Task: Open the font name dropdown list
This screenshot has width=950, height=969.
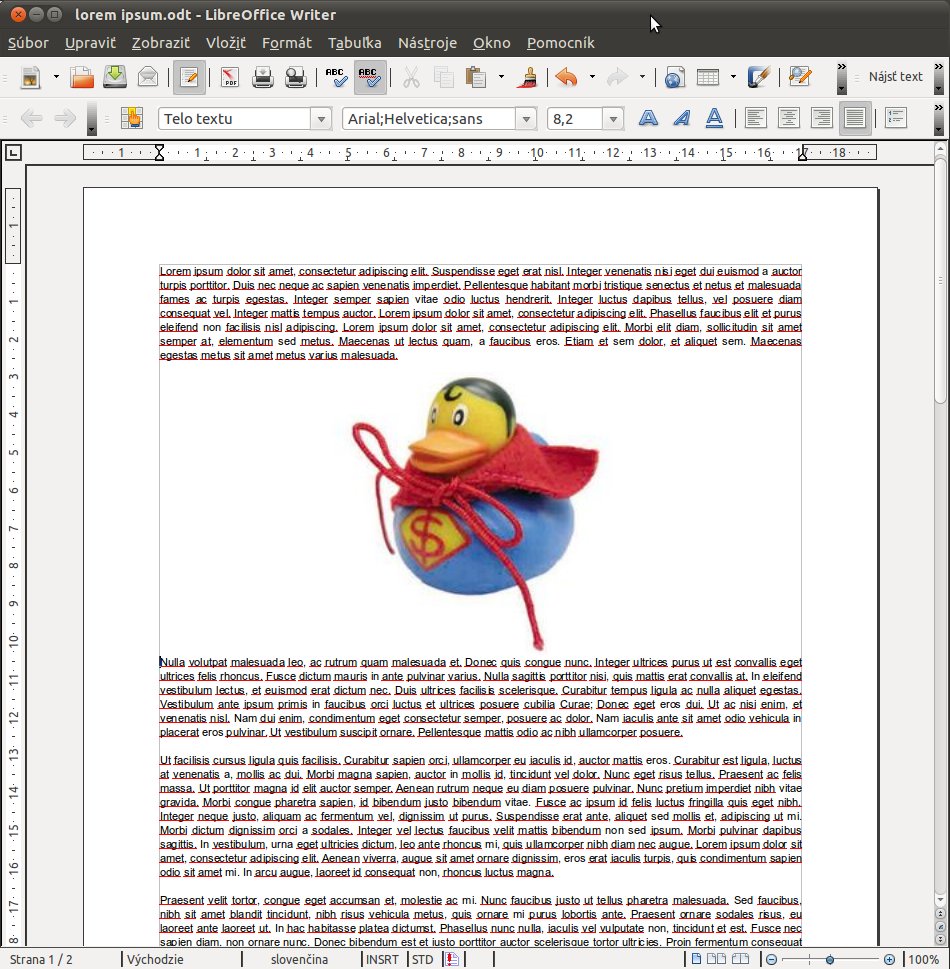Action: click(x=526, y=119)
